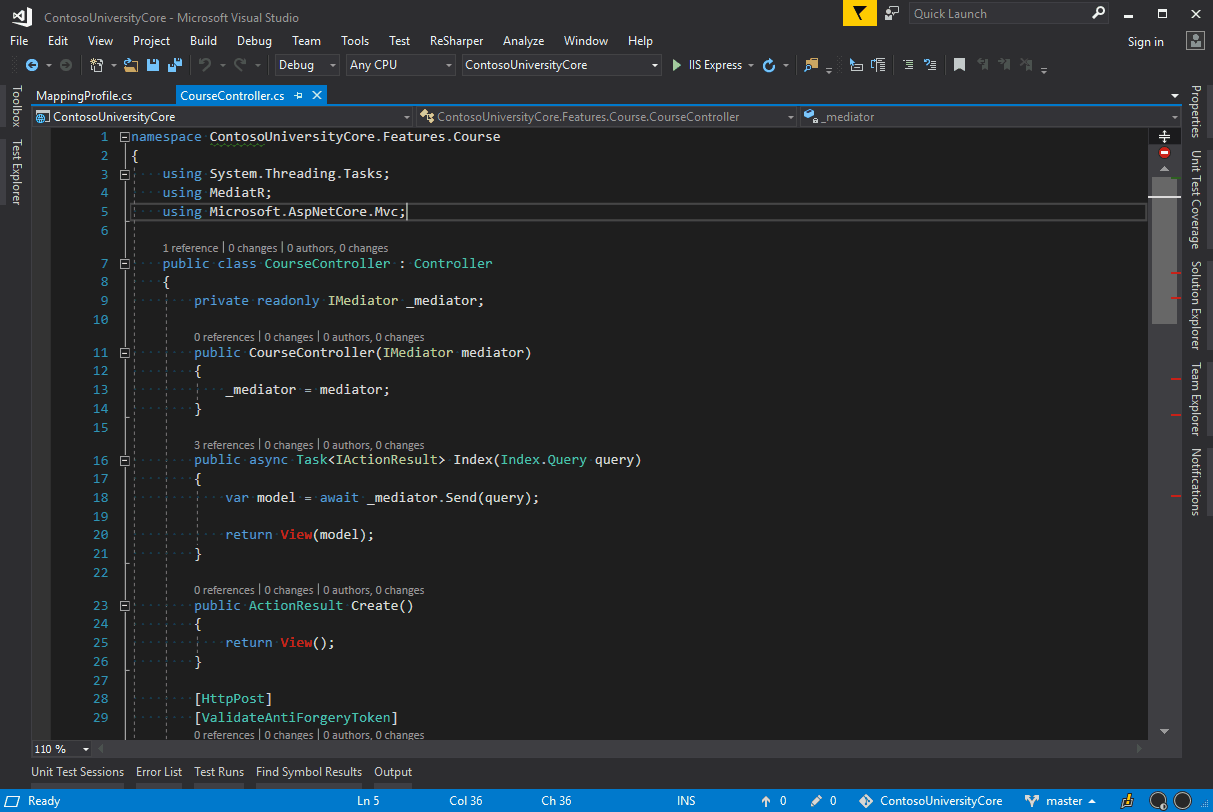The height and width of the screenshot is (812, 1213).
Task: Open the ContosoUniversityCore startup project dropdown
Action: [562, 65]
